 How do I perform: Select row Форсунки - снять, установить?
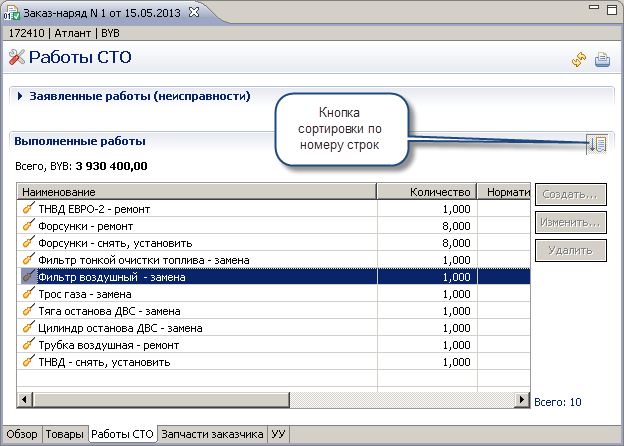point(273,243)
